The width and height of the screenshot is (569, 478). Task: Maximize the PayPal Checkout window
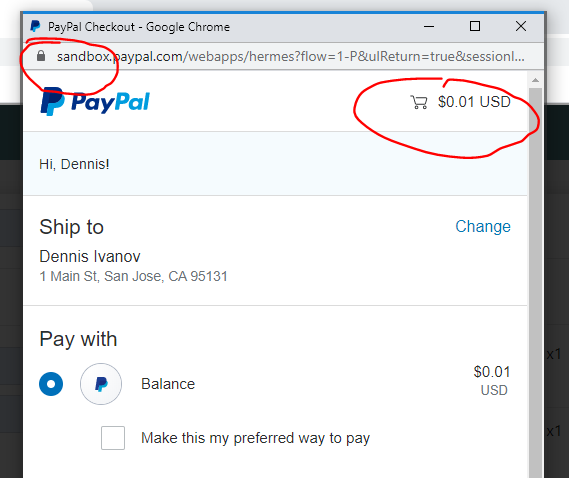(475, 26)
